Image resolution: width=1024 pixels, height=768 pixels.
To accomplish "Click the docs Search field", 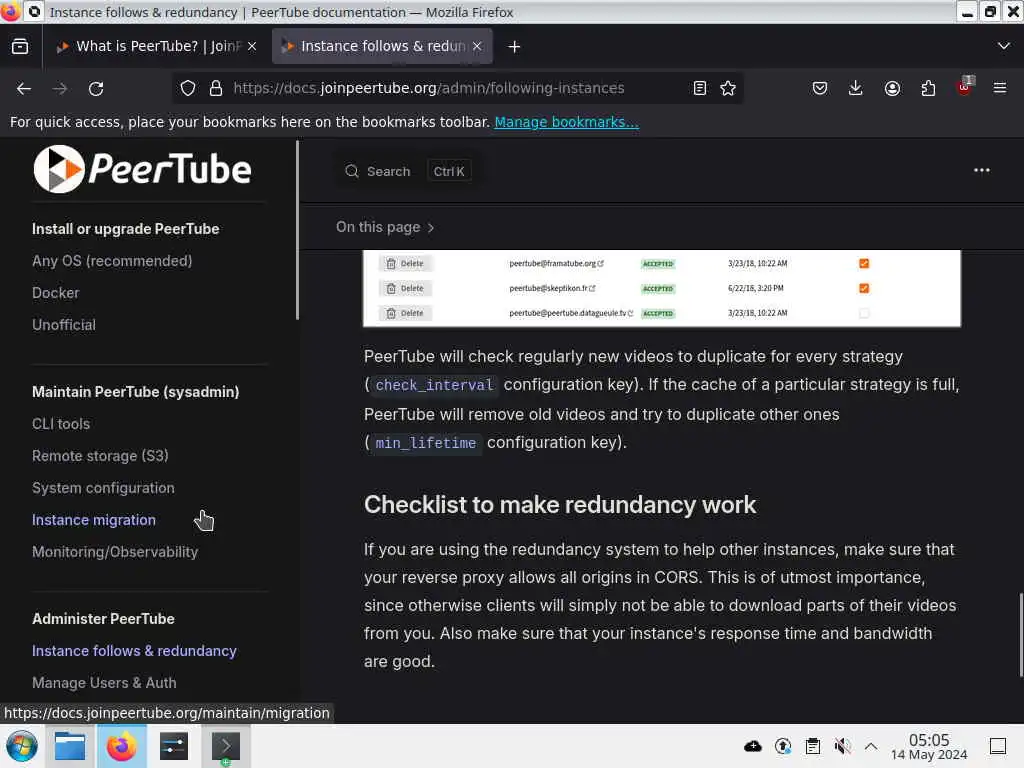I will point(408,171).
